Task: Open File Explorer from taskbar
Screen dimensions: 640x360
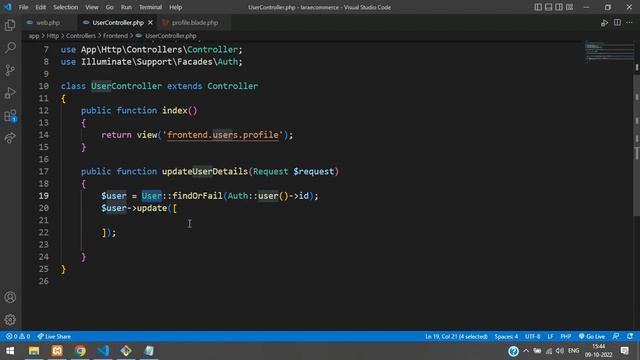Action: tap(34, 351)
